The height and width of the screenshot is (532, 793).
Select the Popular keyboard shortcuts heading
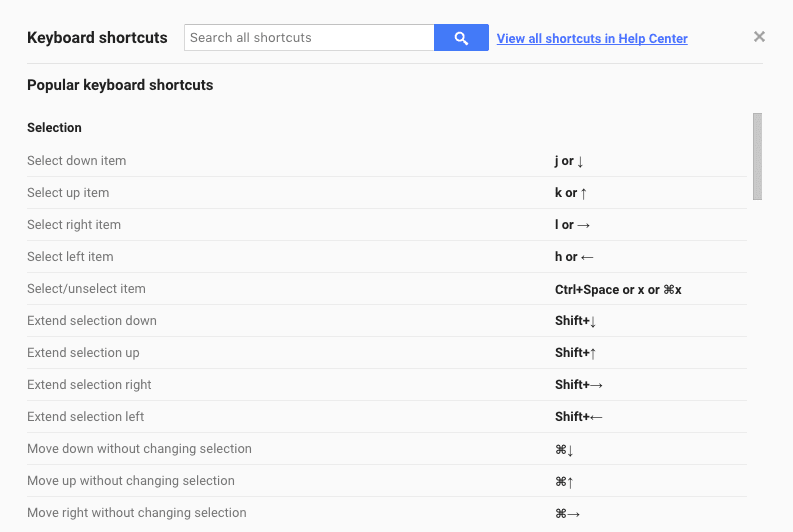click(120, 85)
